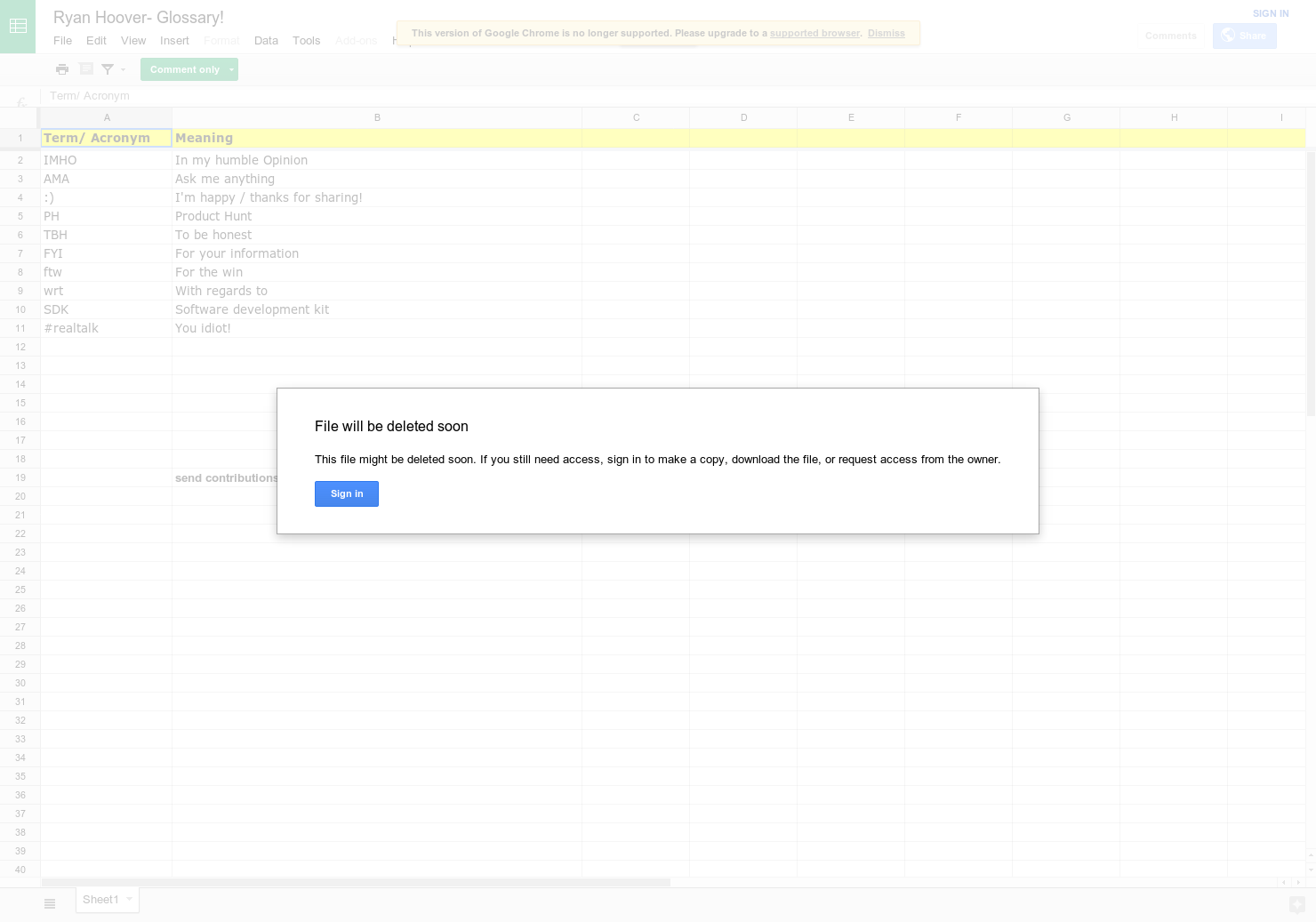Click the blue Share button
This screenshot has height=922, width=1316.
point(1244,36)
